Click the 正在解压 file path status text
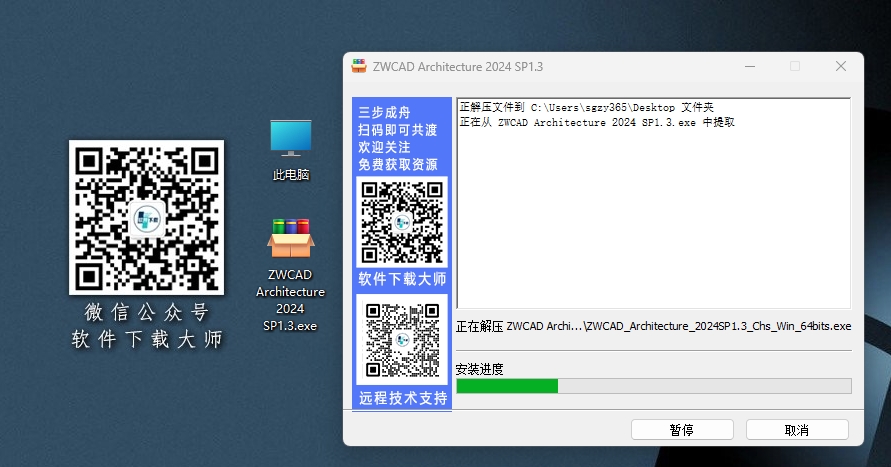The height and width of the screenshot is (467, 891). point(653,326)
